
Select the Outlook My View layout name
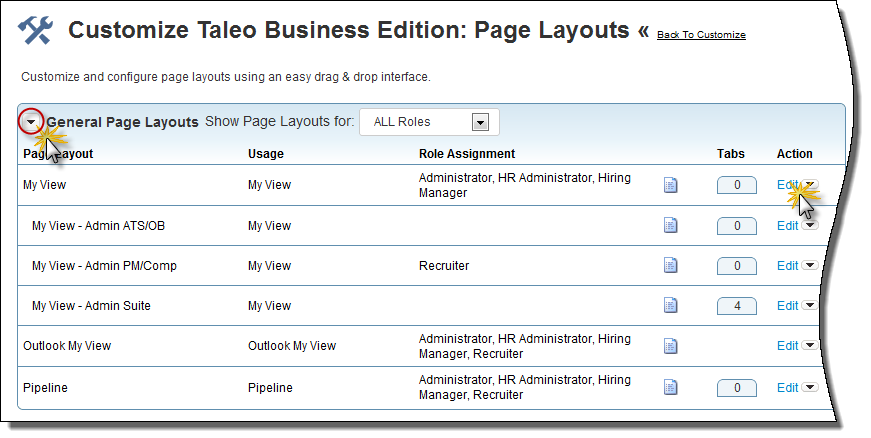(x=67, y=346)
